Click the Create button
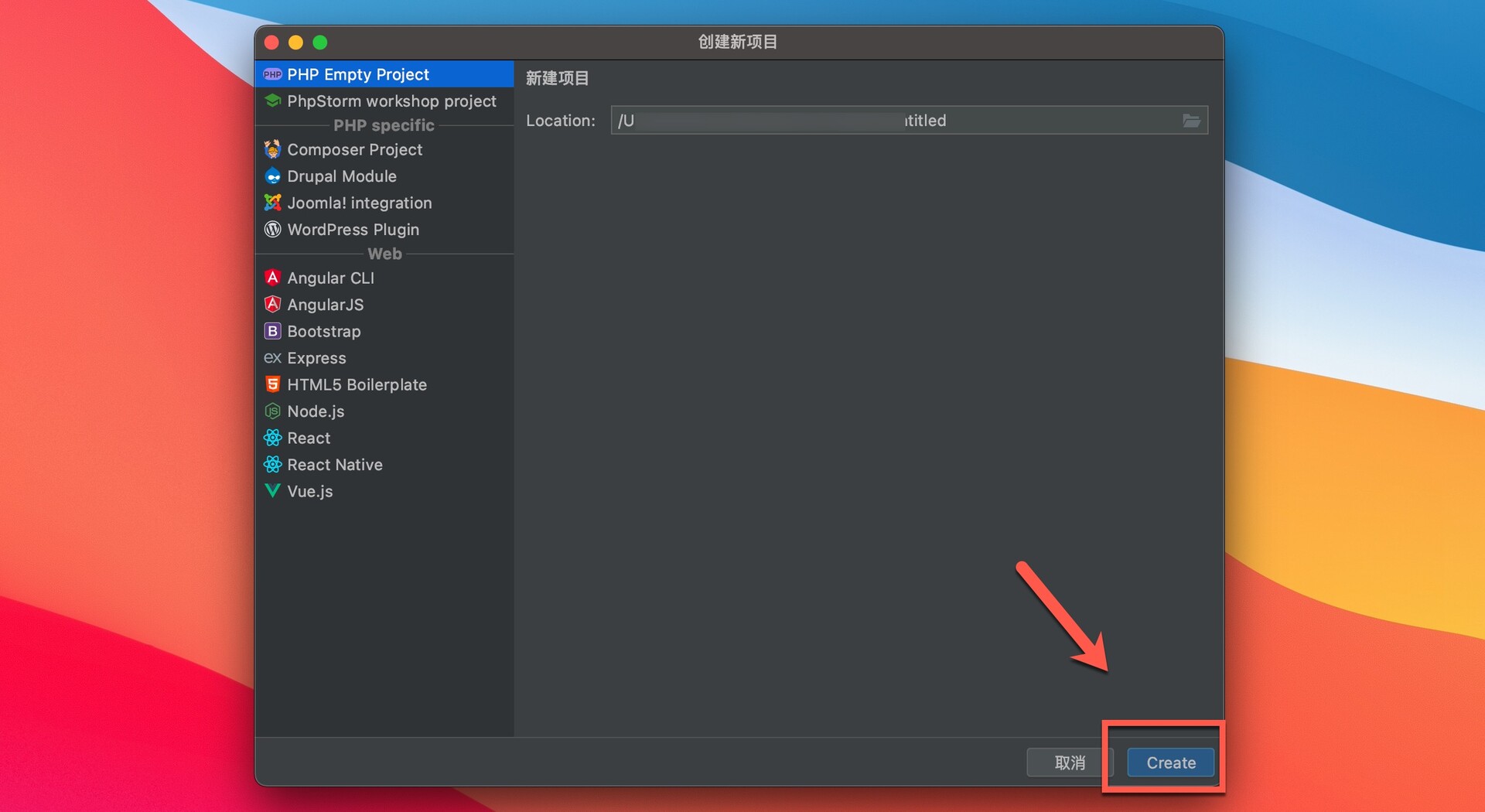The height and width of the screenshot is (812, 1485). point(1170,763)
